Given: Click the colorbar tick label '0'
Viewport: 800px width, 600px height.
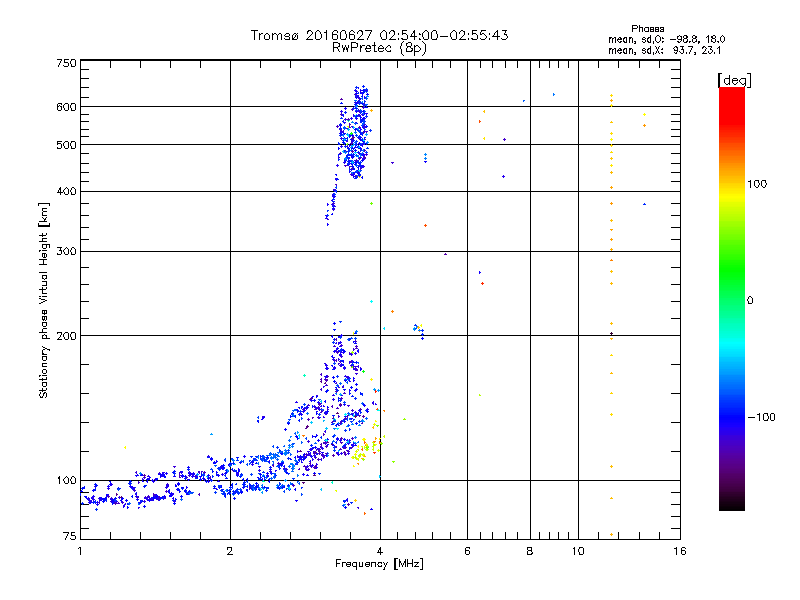Looking at the screenshot, I should coord(750,300).
